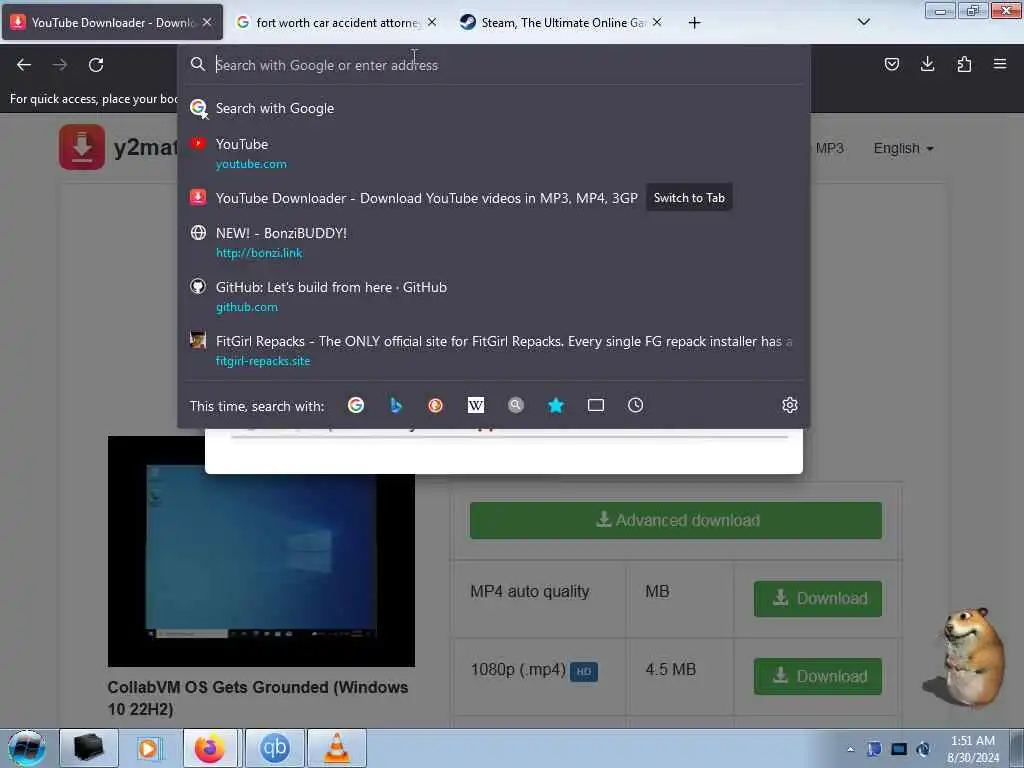Open the extensions puzzle icon
The width and height of the screenshot is (1024, 768).
(x=964, y=64)
